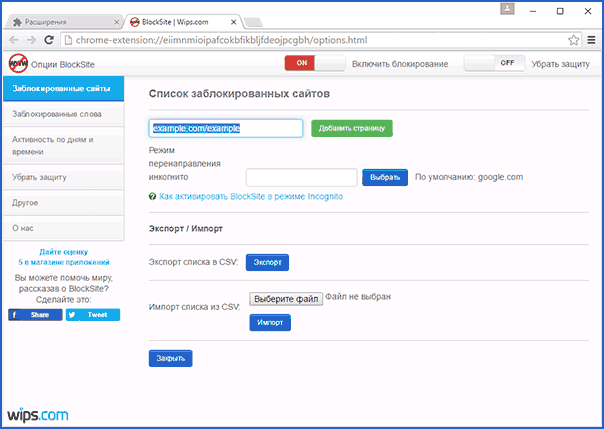Viewport: 604px width, 429px height.
Task: Close the Расширения tab via its X
Action: pyautogui.click(x=116, y=22)
